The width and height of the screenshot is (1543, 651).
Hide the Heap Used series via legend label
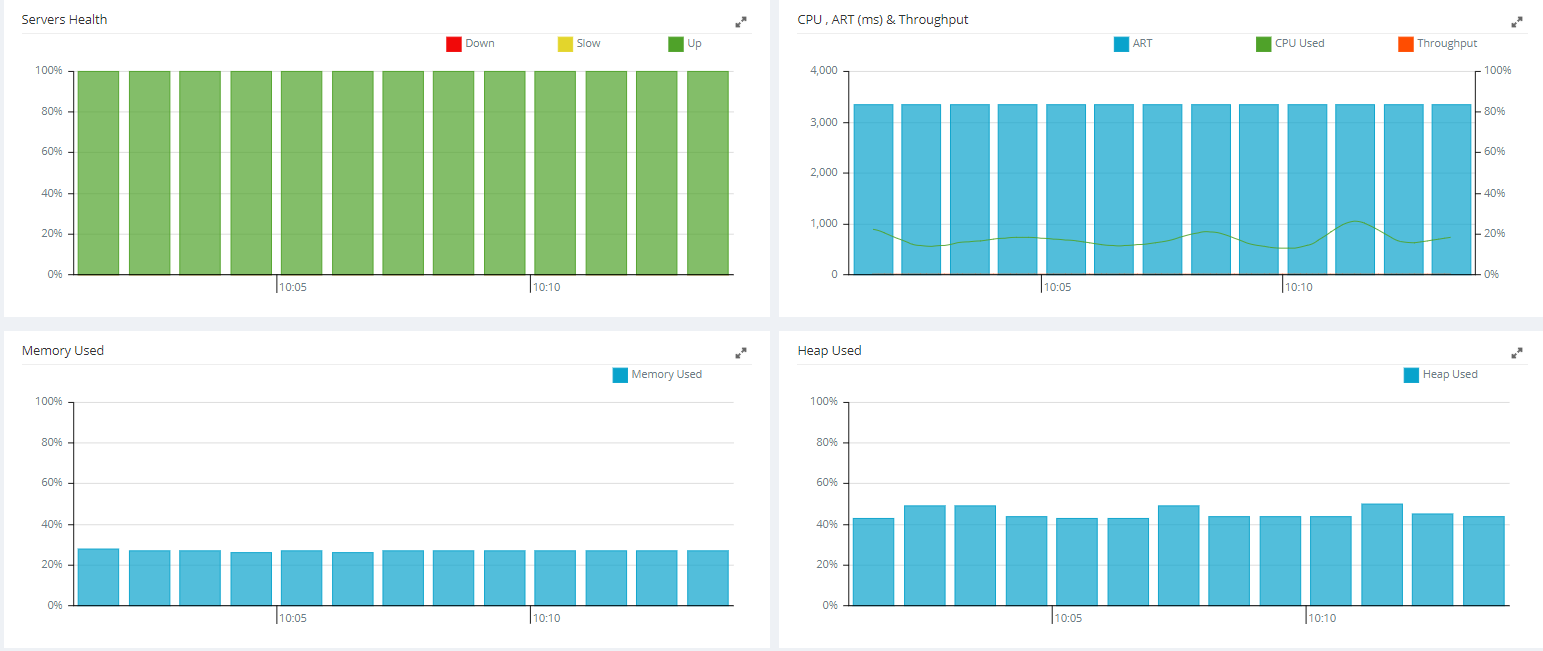coord(1450,375)
